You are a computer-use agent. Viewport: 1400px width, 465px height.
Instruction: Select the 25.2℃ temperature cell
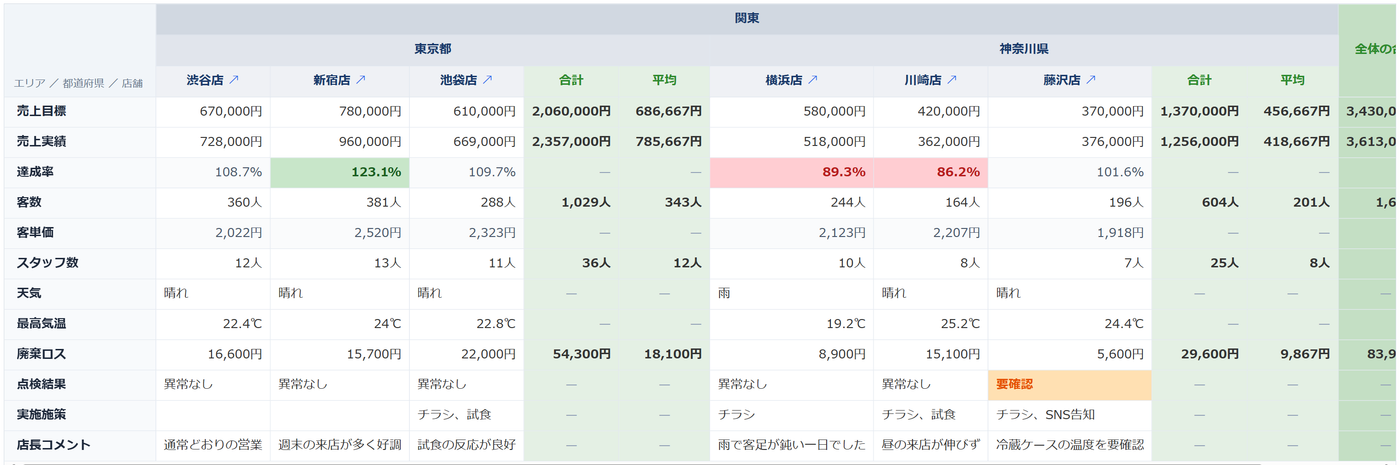(x=930, y=324)
